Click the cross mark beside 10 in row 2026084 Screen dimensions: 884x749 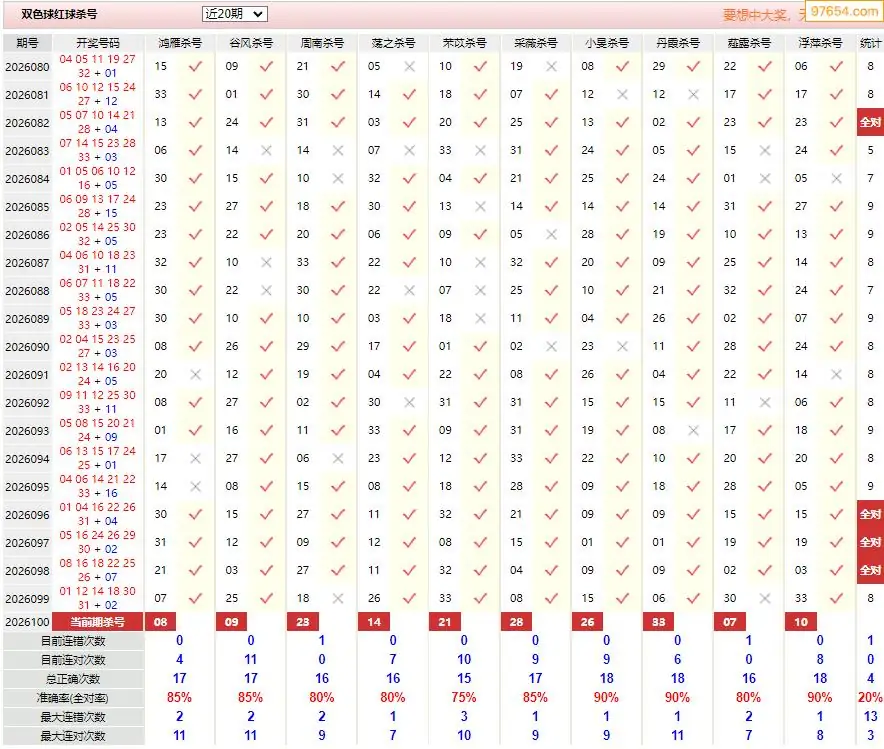coord(338,178)
